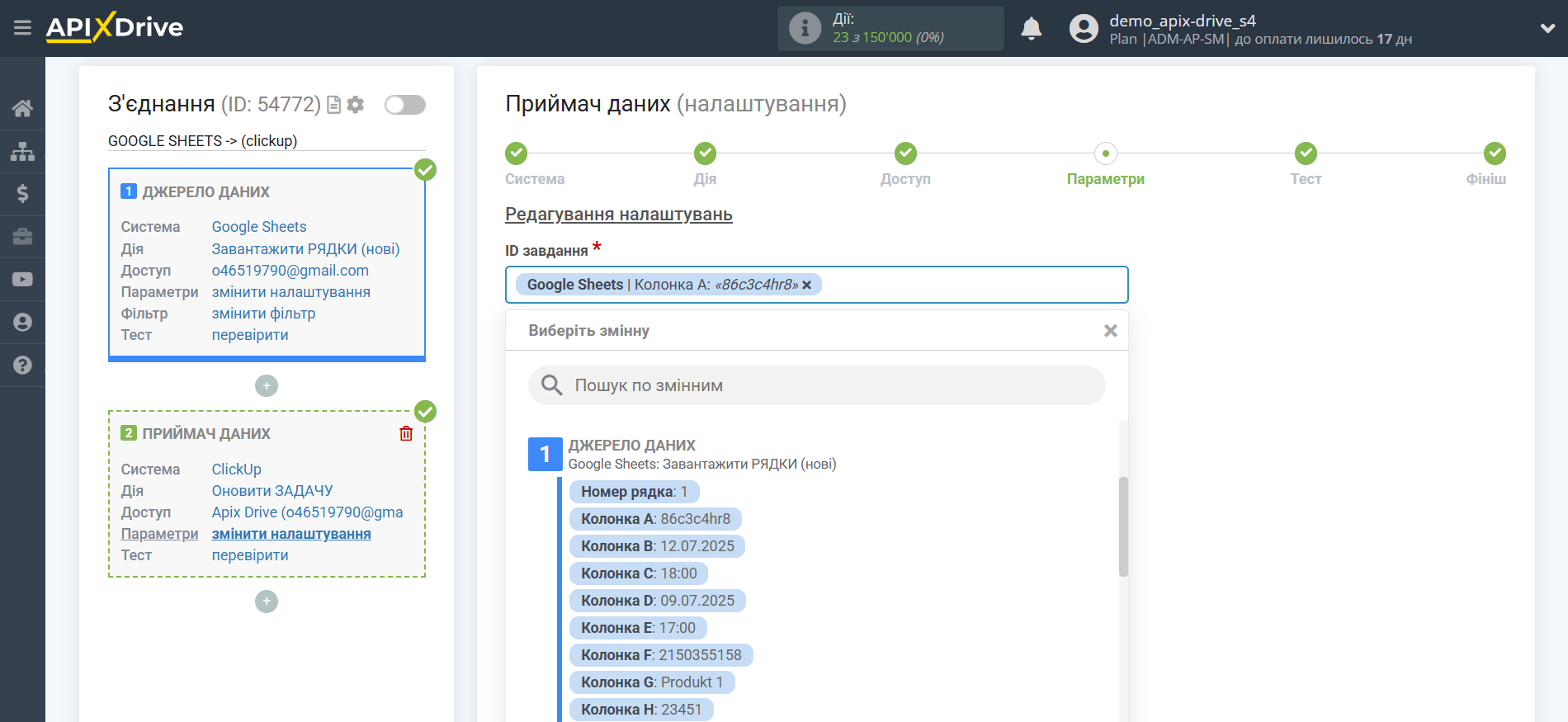Screen dimensions: 1568x722
Task: Click the ПРИЙМАЧ ДАНИХ block title
Action: coord(206,434)
